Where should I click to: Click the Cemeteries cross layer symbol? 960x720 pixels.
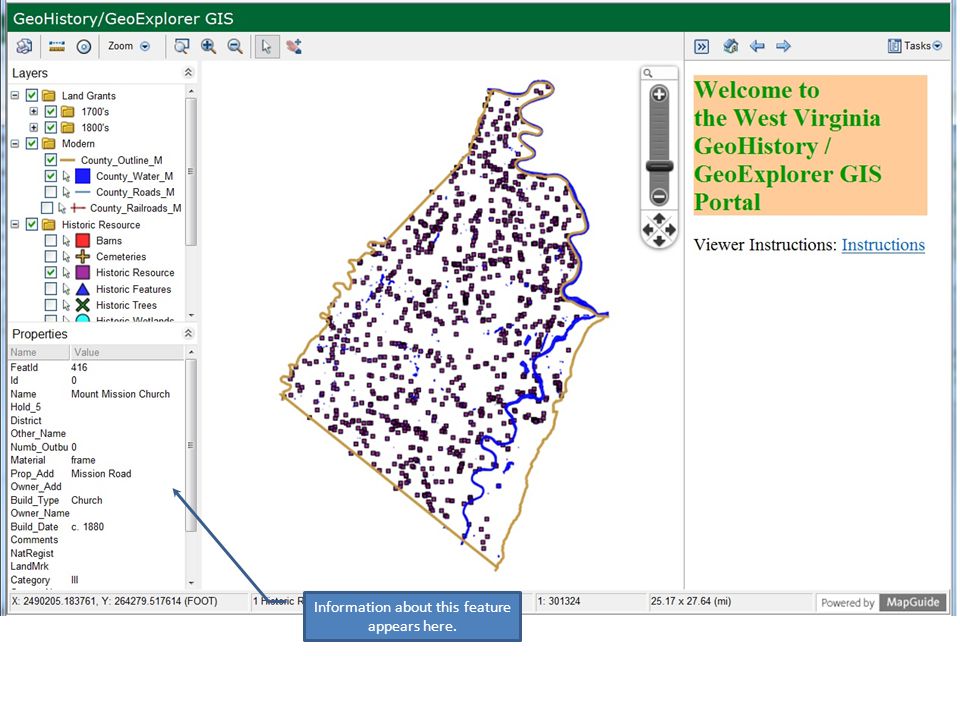point(83,257)
